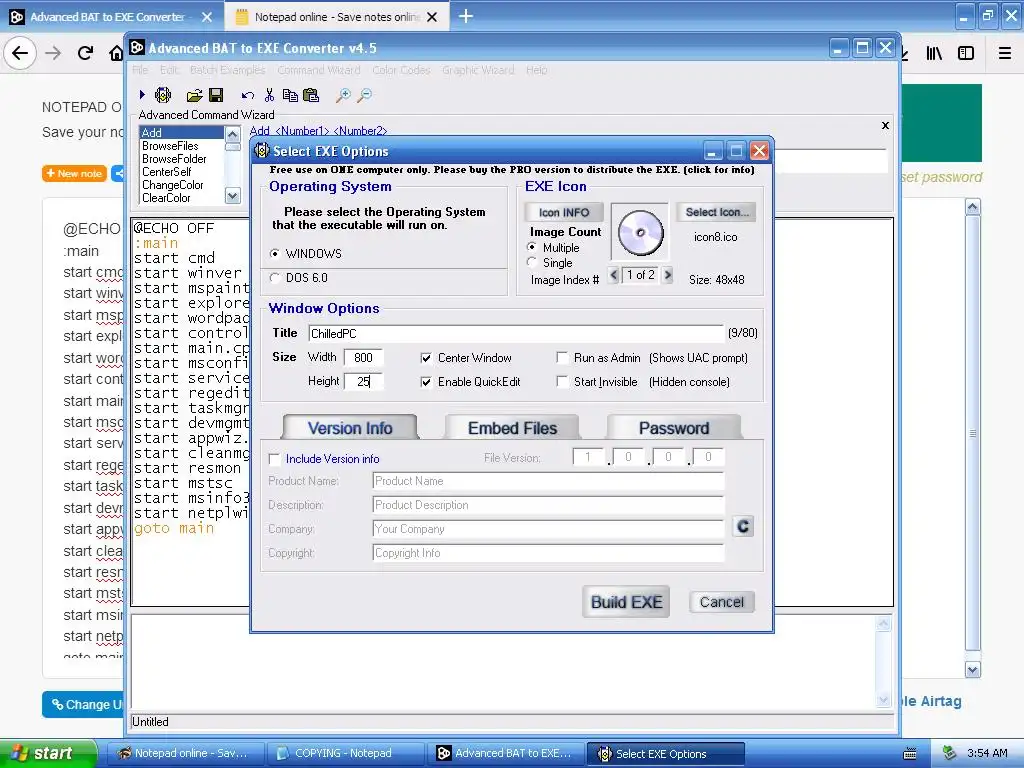Screen dimensions: 1024x768
Task: Click next image index arrow
Action: tap(667, 275)
